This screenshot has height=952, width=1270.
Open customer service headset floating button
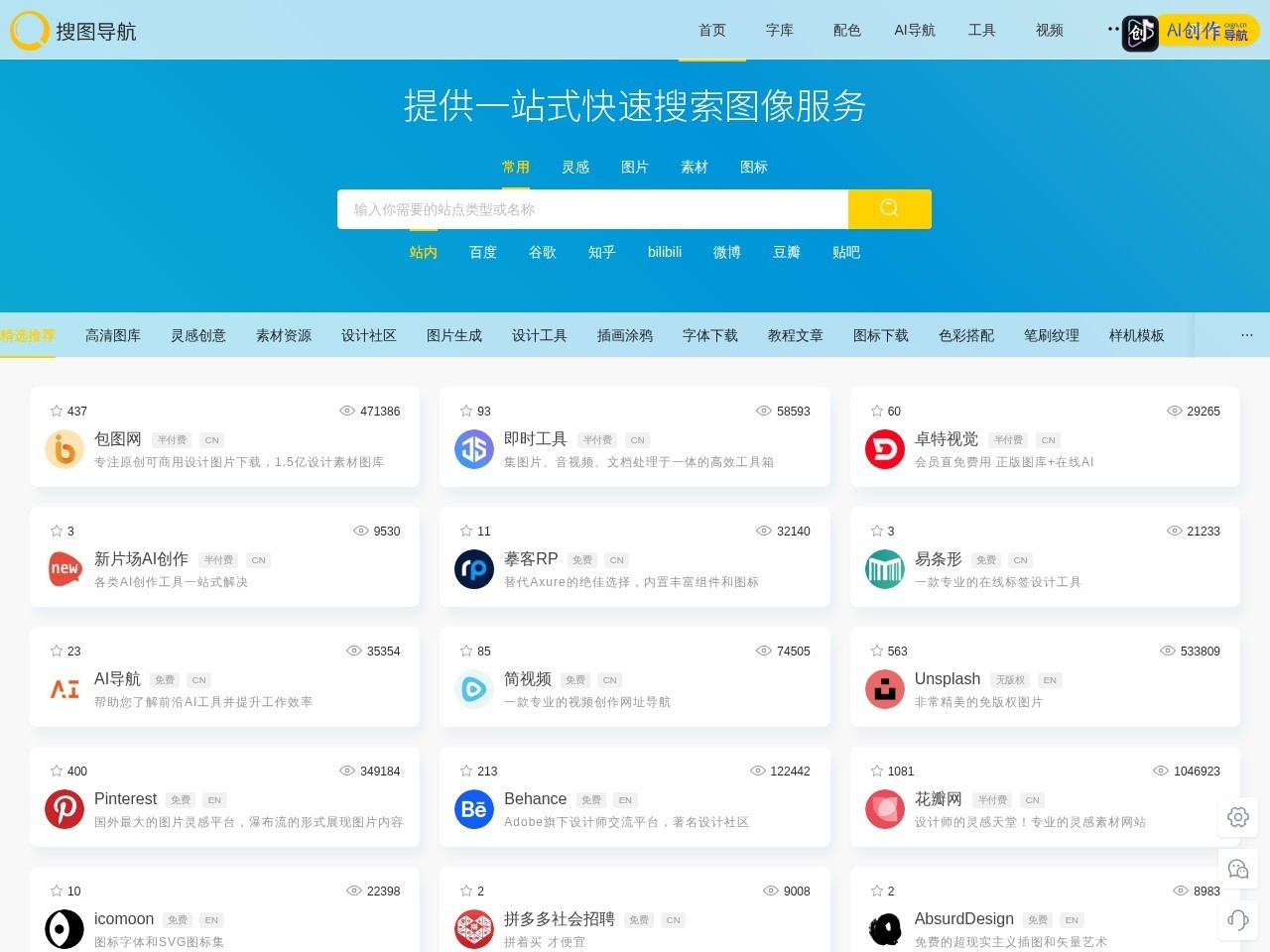click(x=1238, y=919)
